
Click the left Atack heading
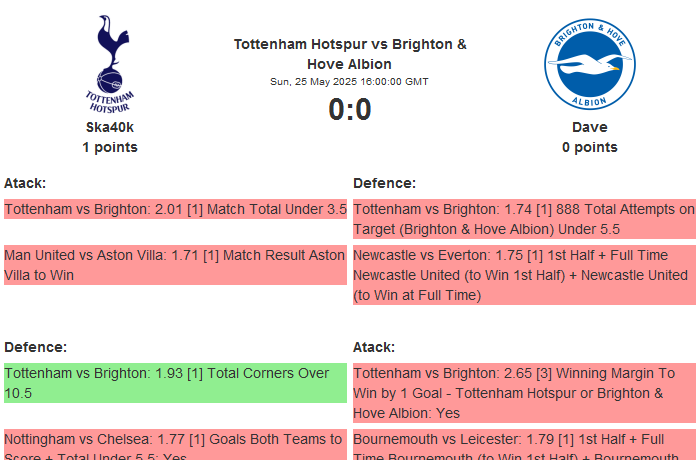click(x=25, y=183)
